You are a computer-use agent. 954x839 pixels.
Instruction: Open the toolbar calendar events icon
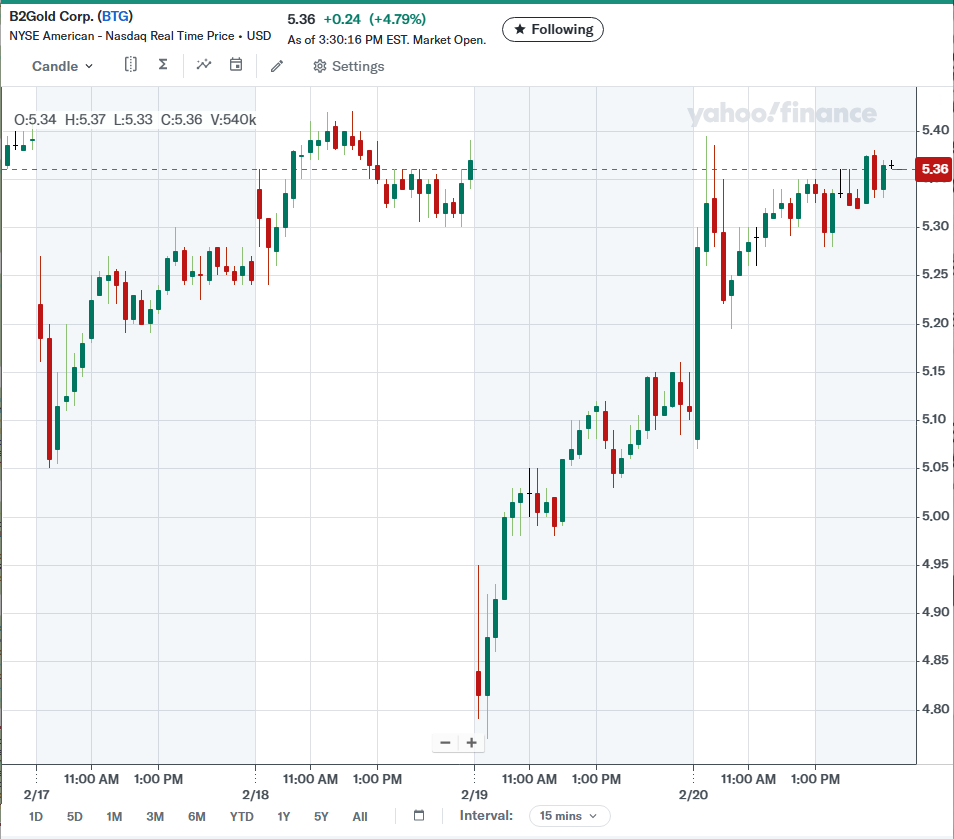click(x=235, y=64)
